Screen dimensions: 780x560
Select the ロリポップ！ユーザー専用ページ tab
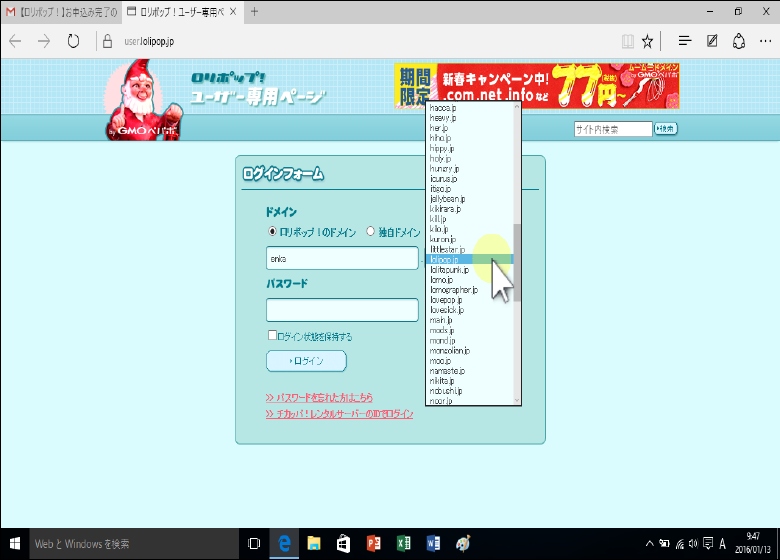(183, 11)
